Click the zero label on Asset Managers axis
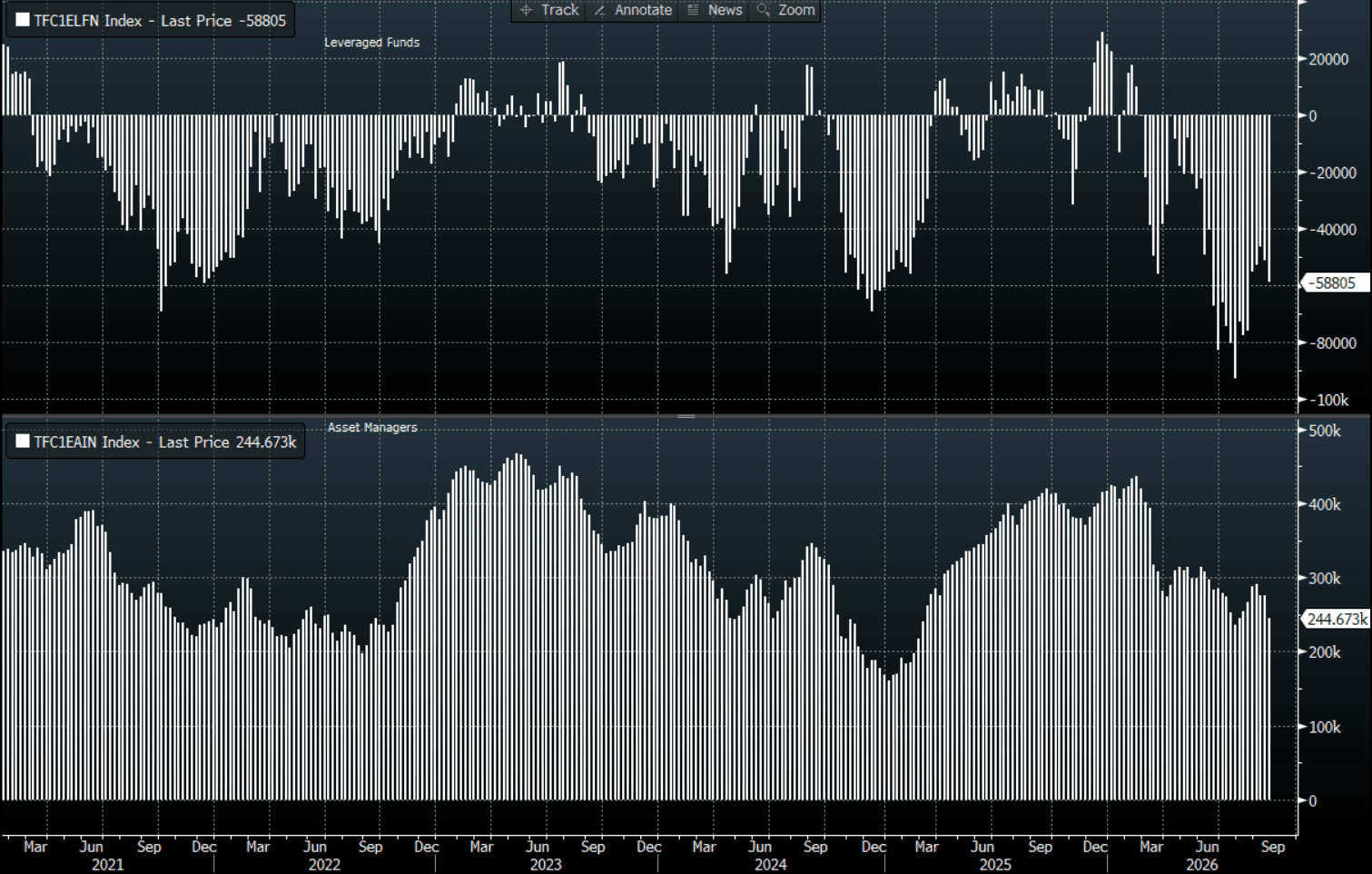 click(x=1313, y=801)
